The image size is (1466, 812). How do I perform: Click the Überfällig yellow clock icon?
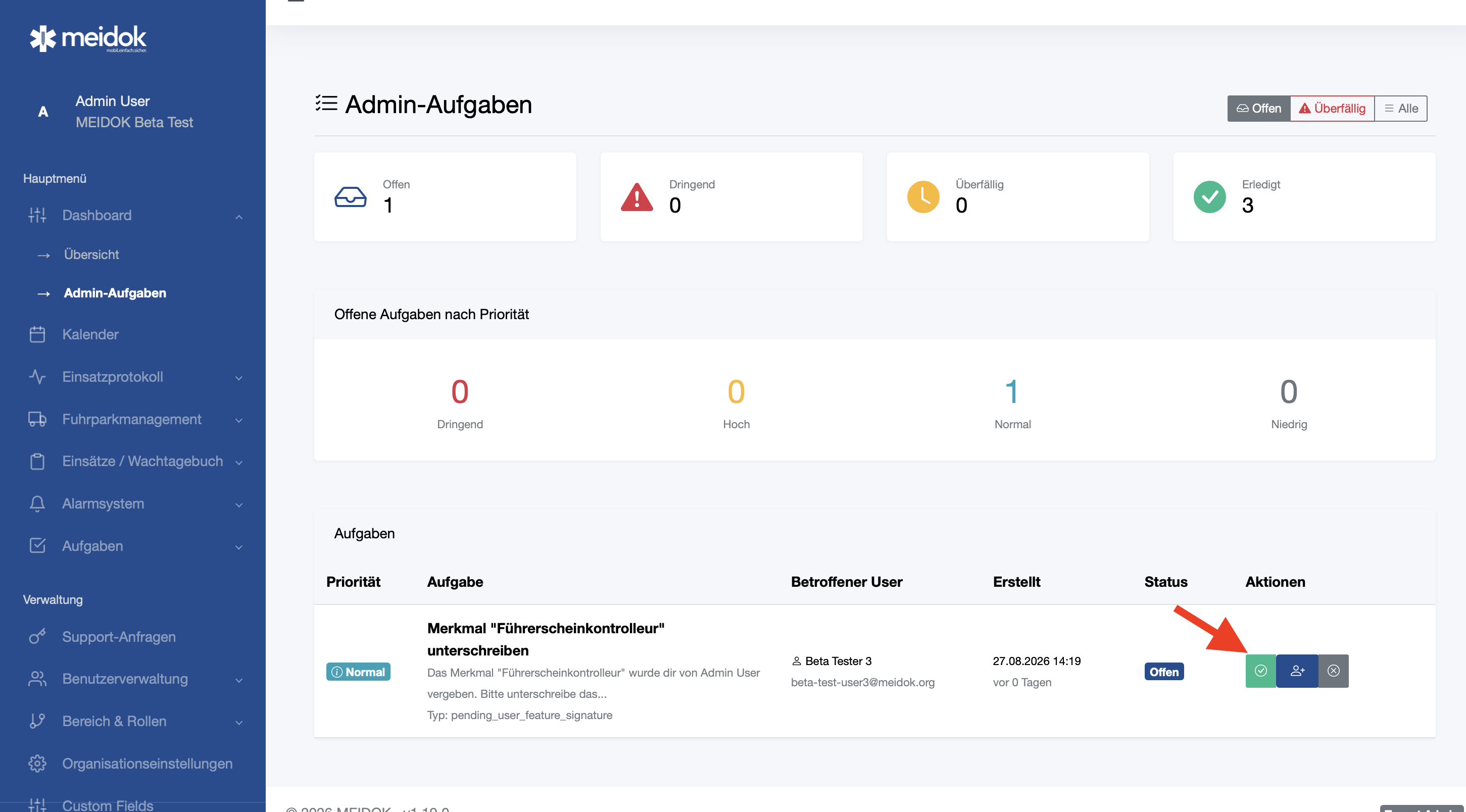tap(923, 197)
